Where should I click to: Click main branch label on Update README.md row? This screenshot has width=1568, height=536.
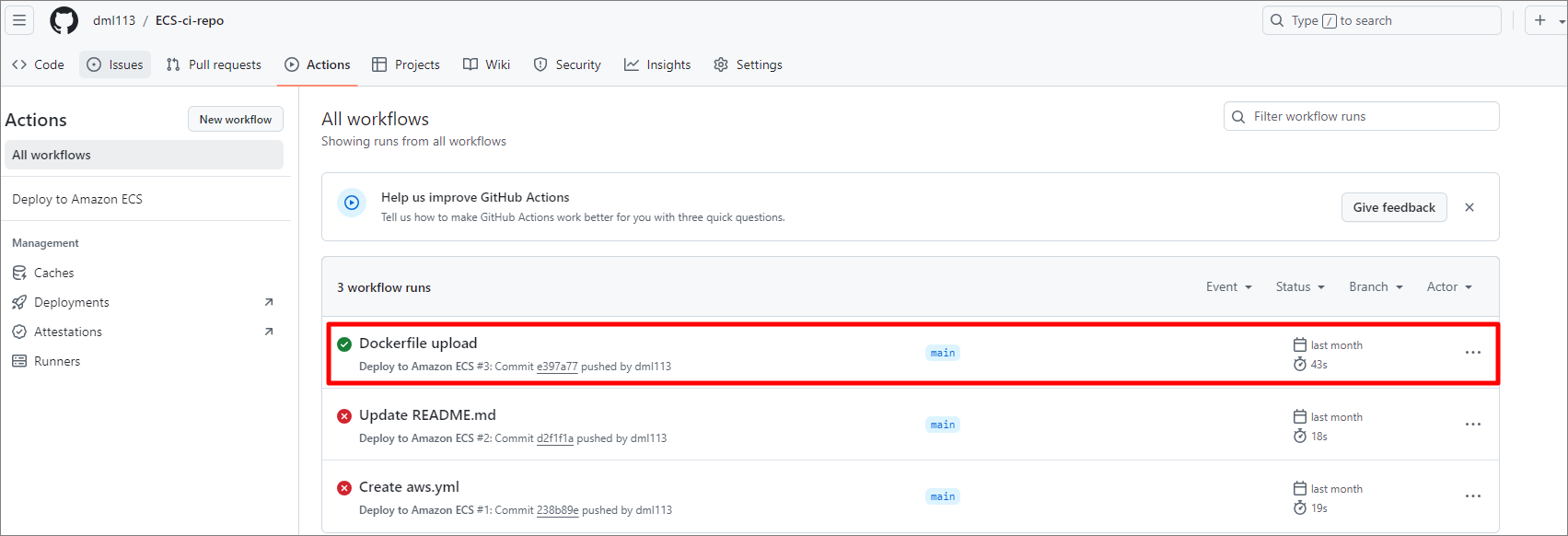(943, 425)
